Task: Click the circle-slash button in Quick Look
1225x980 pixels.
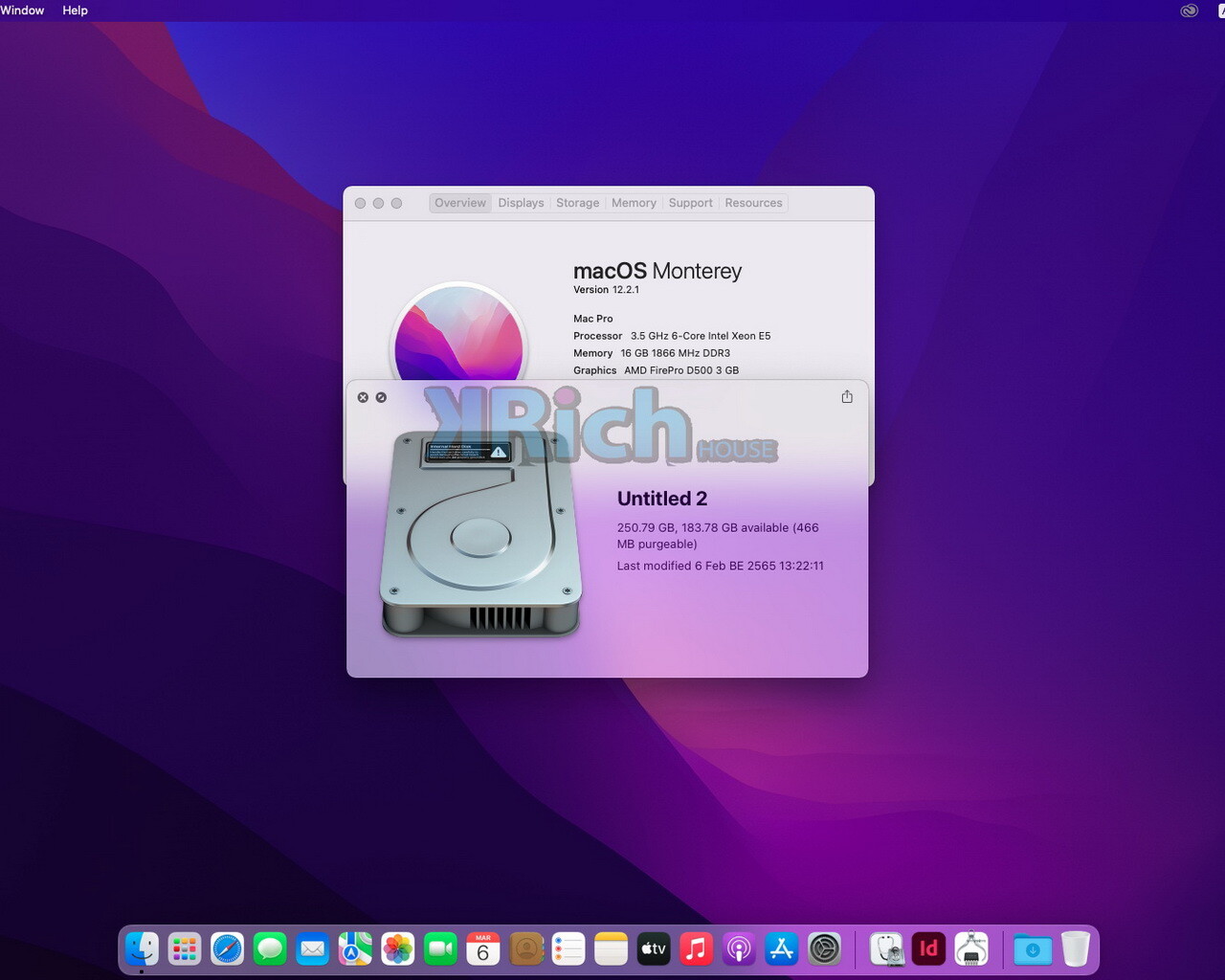Action: click(x=381, y=397)
